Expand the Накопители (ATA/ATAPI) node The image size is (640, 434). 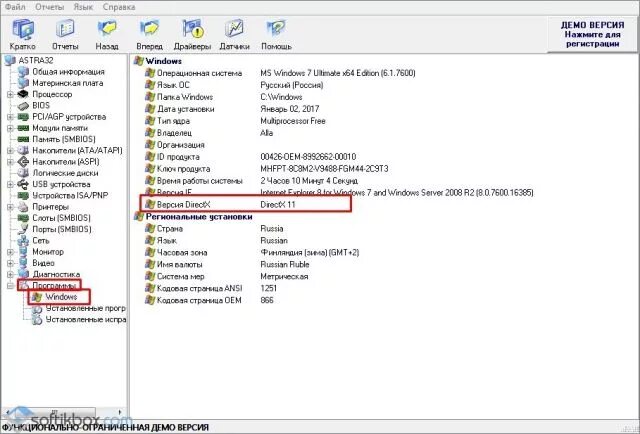coord(10,151)
